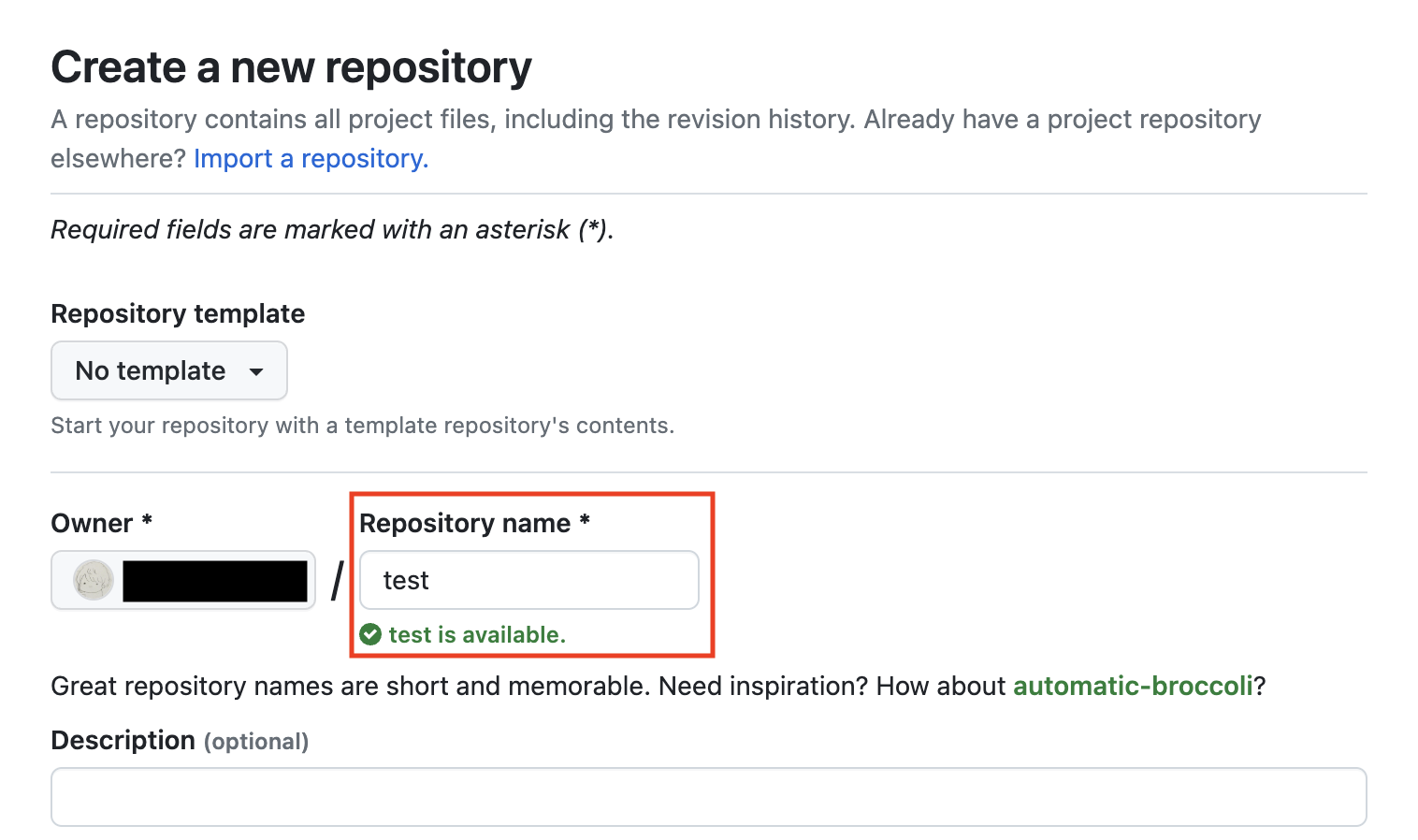Open the No template dropdown
Image resolution: width=1418 pixels, height=840 pixels.
[x=168, y=370]
